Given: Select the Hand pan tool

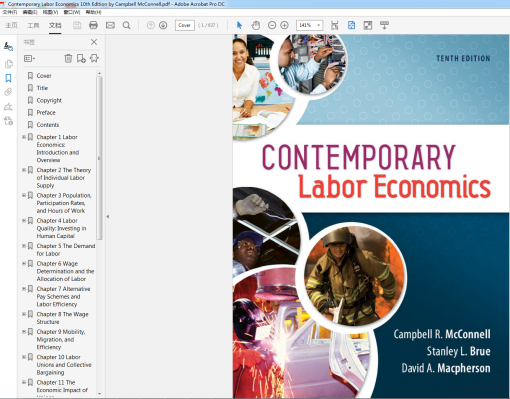Looking at the screenshot, I should [256, 25].
